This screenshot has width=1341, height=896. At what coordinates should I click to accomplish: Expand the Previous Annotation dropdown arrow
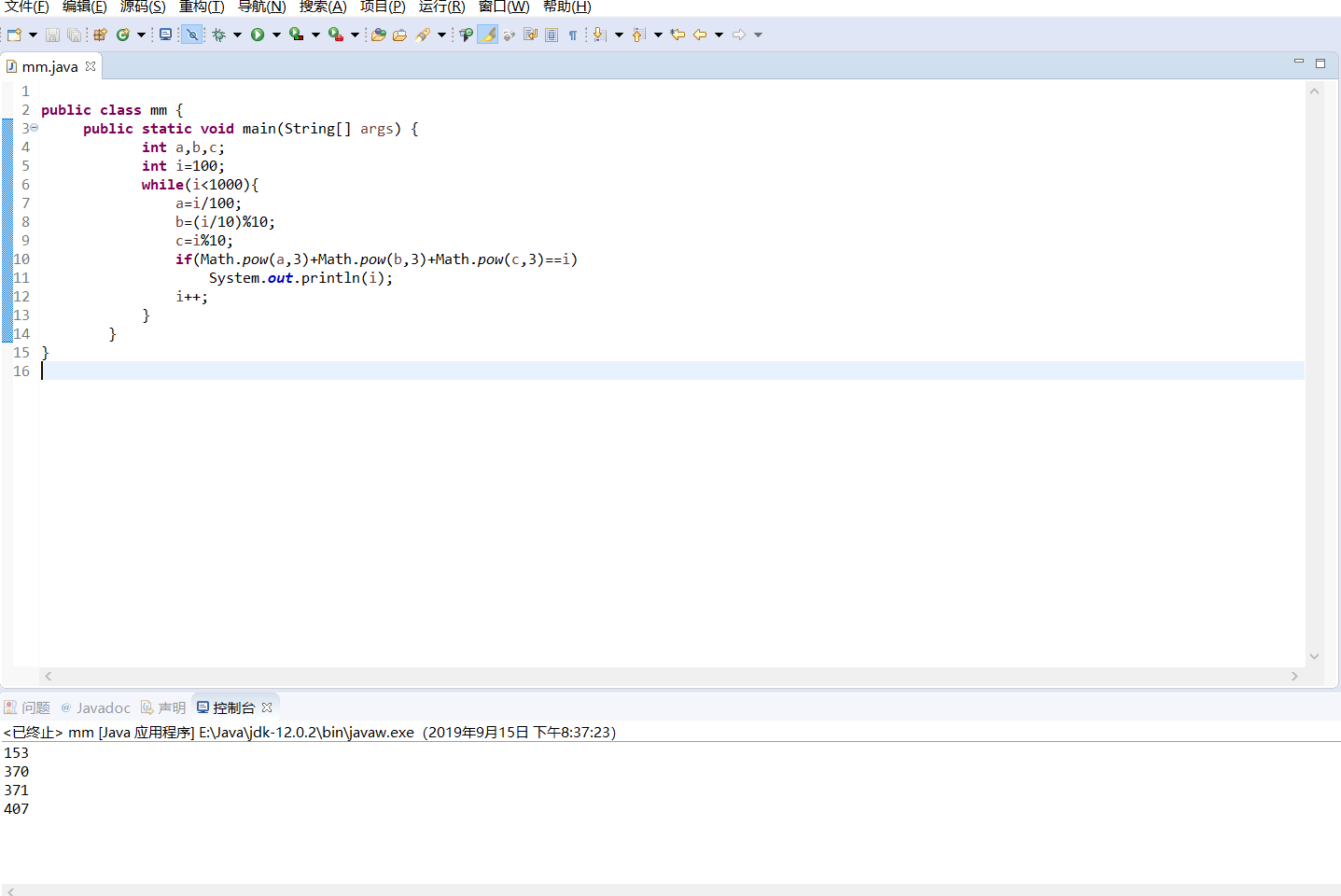click(x=658, y=35)
